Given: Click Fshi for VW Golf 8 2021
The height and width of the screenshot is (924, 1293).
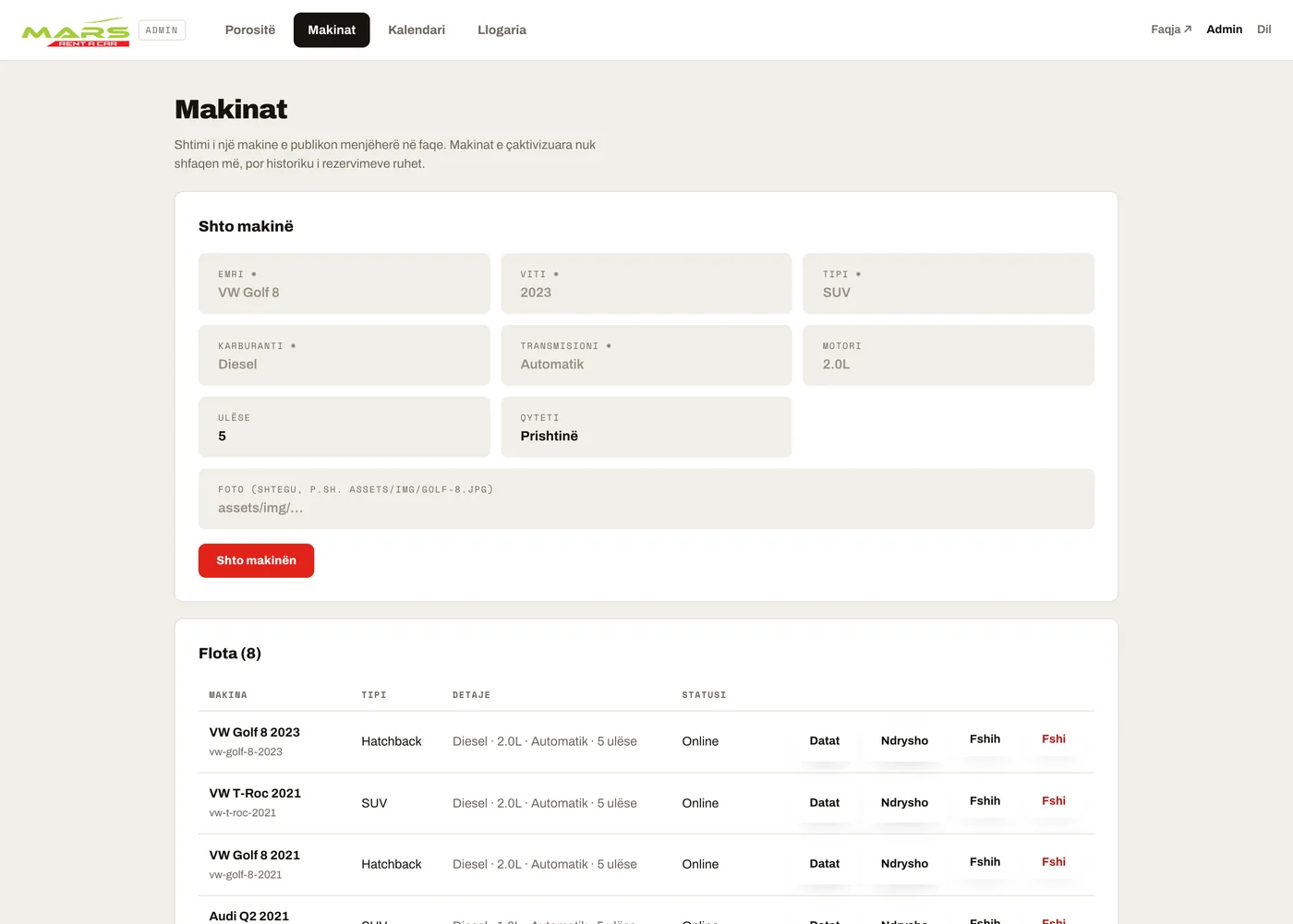Looking at the screenshot, I should click(1054, 862).
